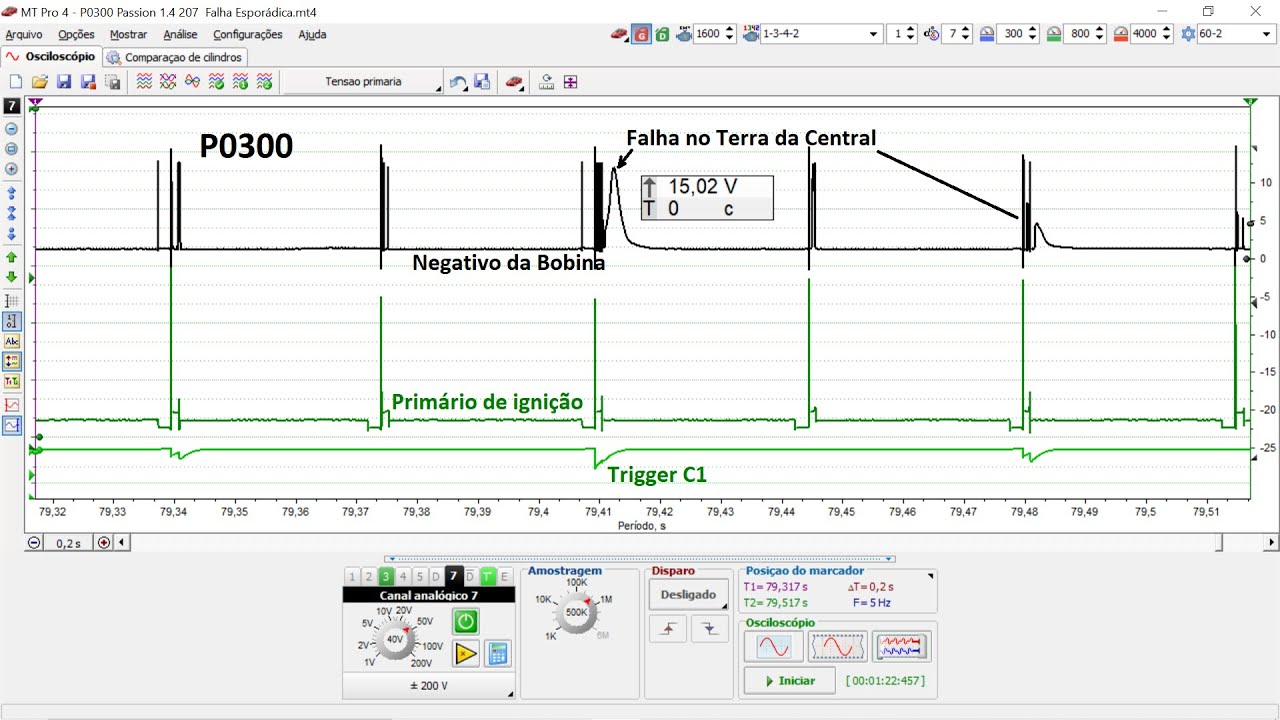Click the yellow amplifier triangle icon
The image size is (1280, 720).
point(466,654)
